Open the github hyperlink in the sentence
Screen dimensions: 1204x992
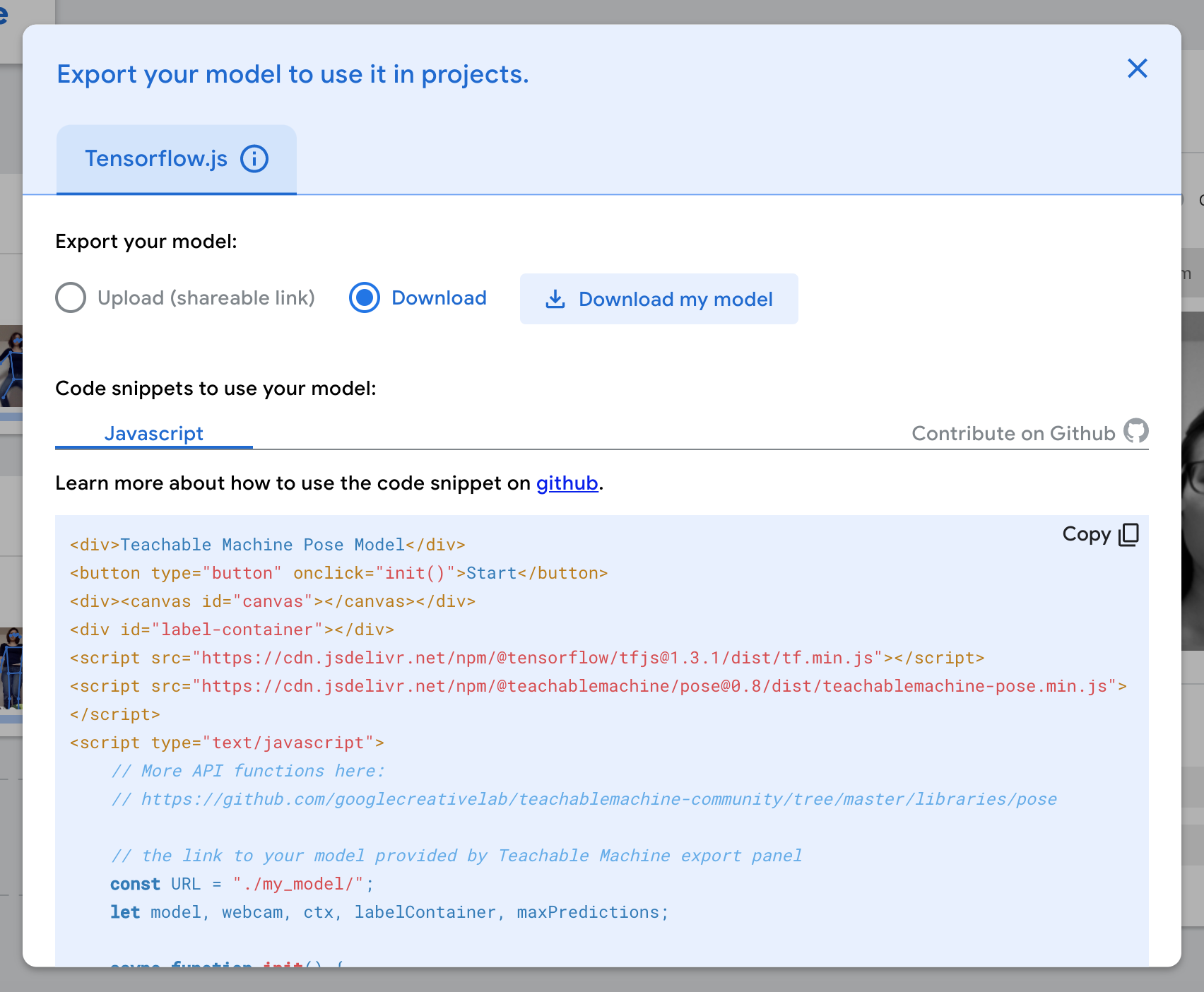click(x=567, y=483)
